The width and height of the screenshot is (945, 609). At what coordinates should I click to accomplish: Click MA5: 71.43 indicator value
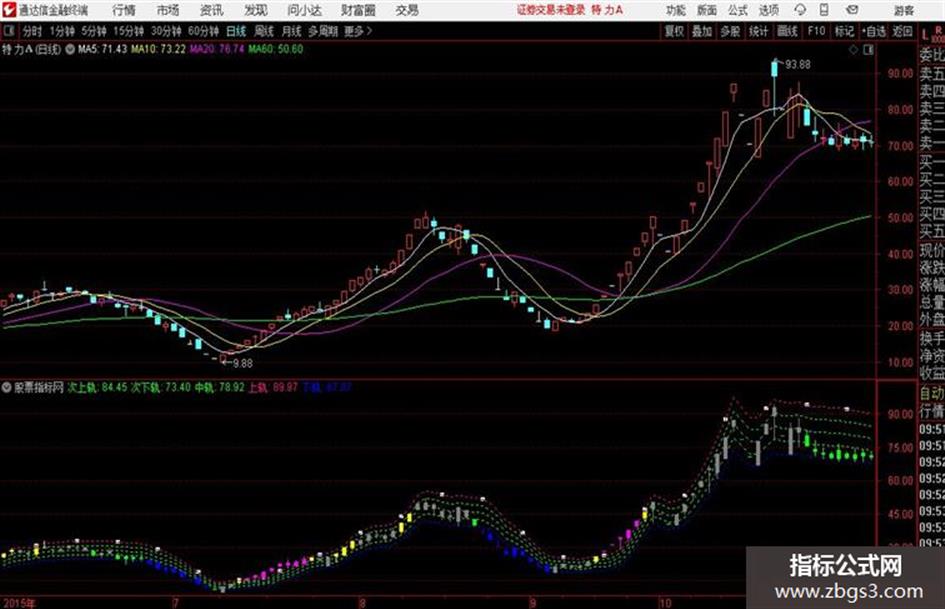tap(102, 49)
